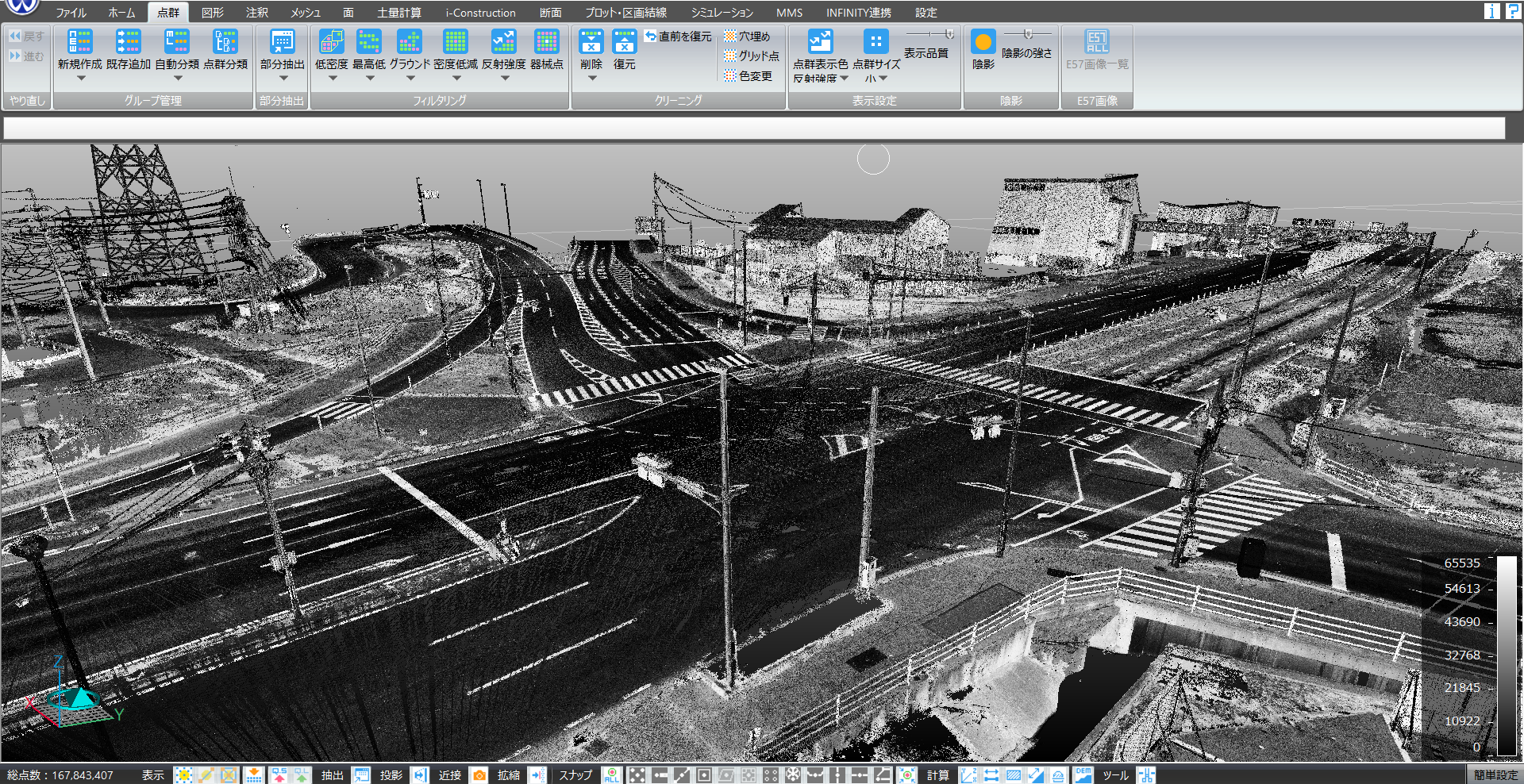The width and height of the screenshot is (1524, 784).
Task: Switch to the メッシュ ribbon tab
Action: point(305,13)
